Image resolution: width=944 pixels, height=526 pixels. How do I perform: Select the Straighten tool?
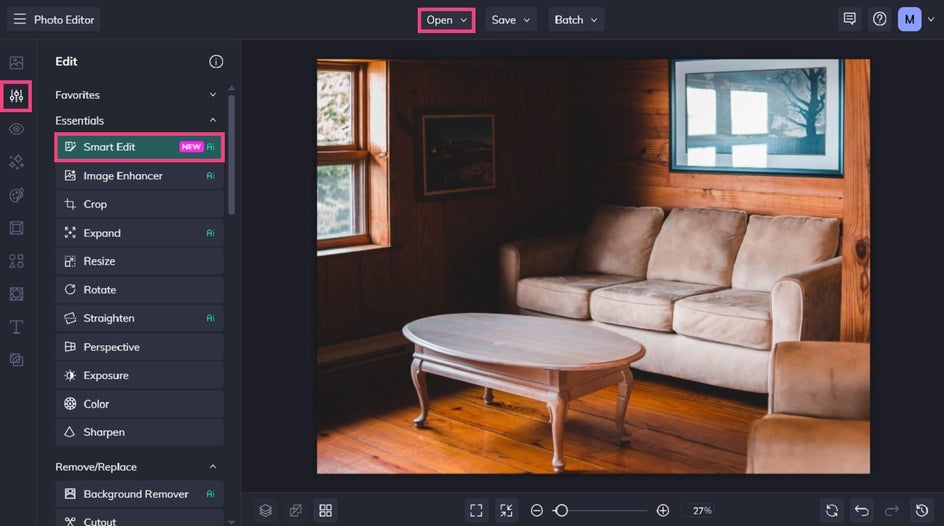(139, 318)
